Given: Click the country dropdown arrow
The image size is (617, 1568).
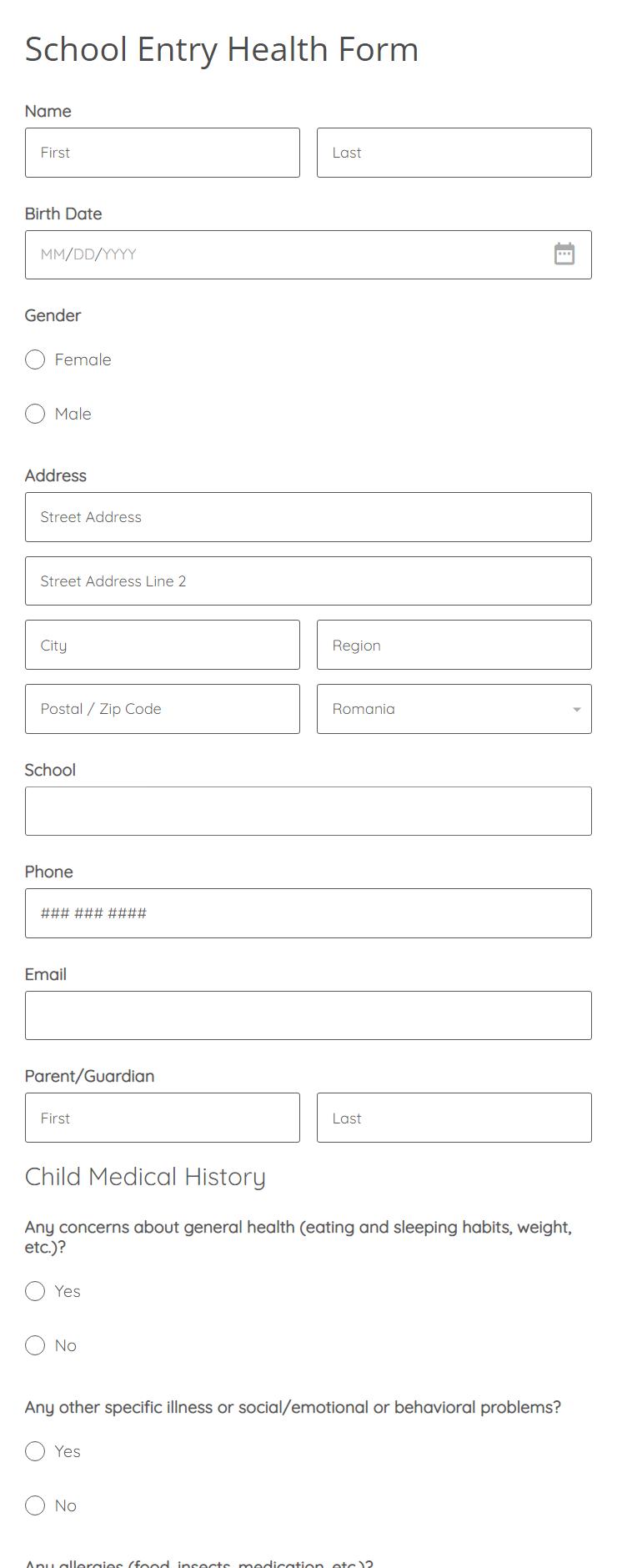Looking at the screenshot, I should click(x=575, y=709).
